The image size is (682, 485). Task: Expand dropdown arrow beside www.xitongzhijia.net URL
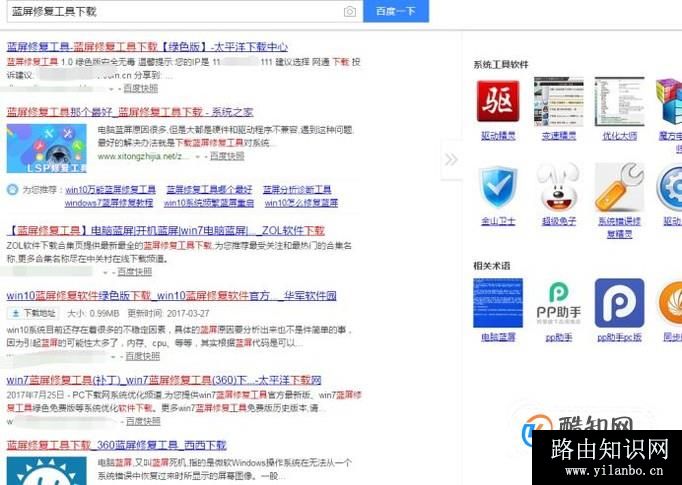coord(198,156)
